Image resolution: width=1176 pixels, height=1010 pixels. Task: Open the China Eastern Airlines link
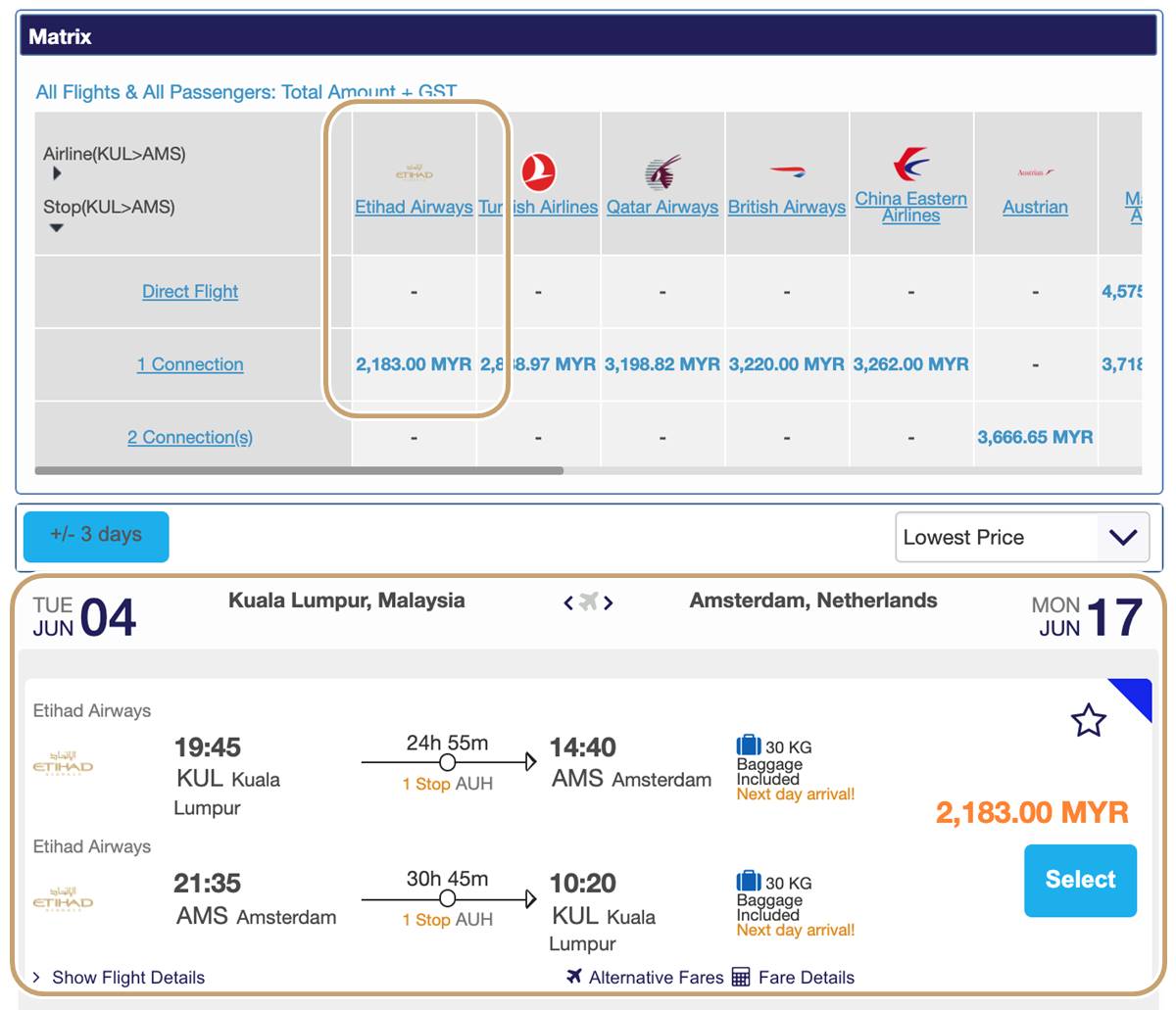click(911, 207)
